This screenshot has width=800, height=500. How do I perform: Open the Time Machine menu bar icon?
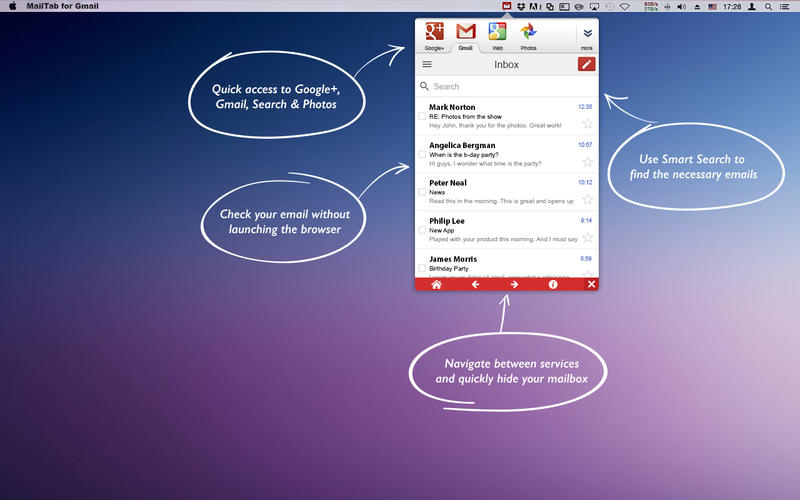point(610,7)
